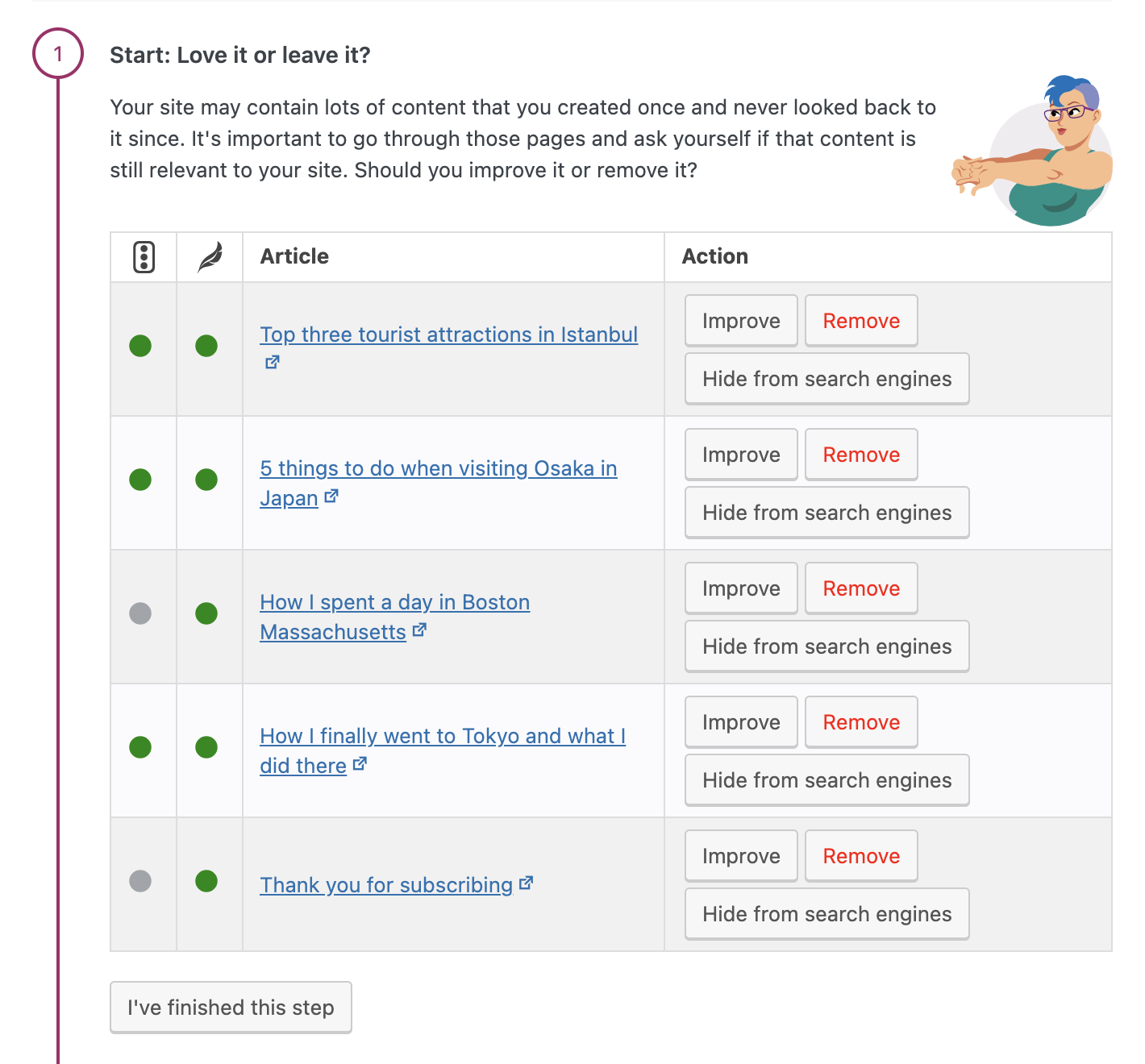The width and height of the screenshot is (1145, 1064).
Task: Click the gray SEO dot for the Boston post
Action: pyautogui.click(x=141, y=613)
